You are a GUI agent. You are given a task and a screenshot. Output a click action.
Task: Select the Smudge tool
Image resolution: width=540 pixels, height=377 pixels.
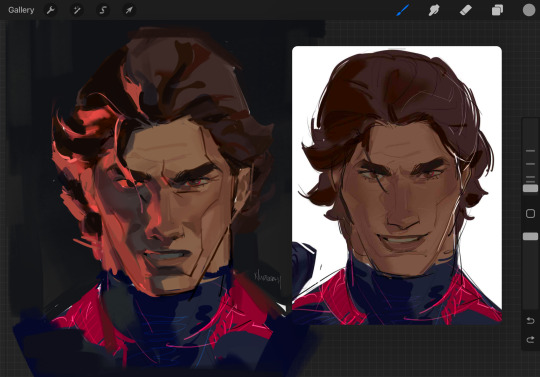434,10
